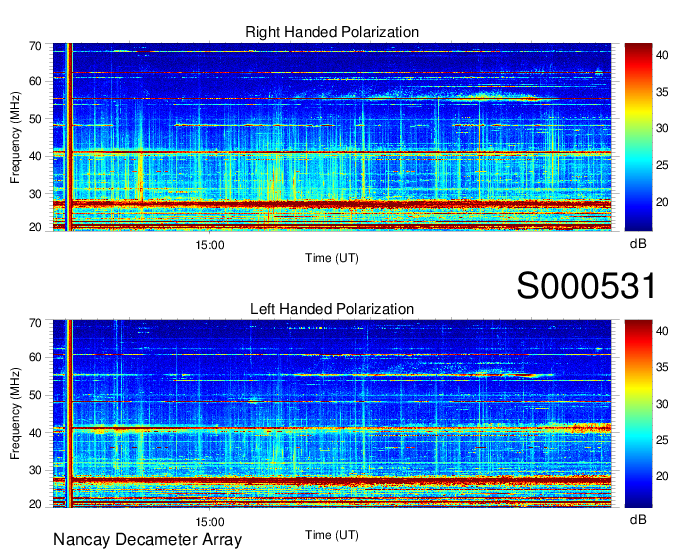Click the 40 MHz tick on left-handed plot

point(35,433)
